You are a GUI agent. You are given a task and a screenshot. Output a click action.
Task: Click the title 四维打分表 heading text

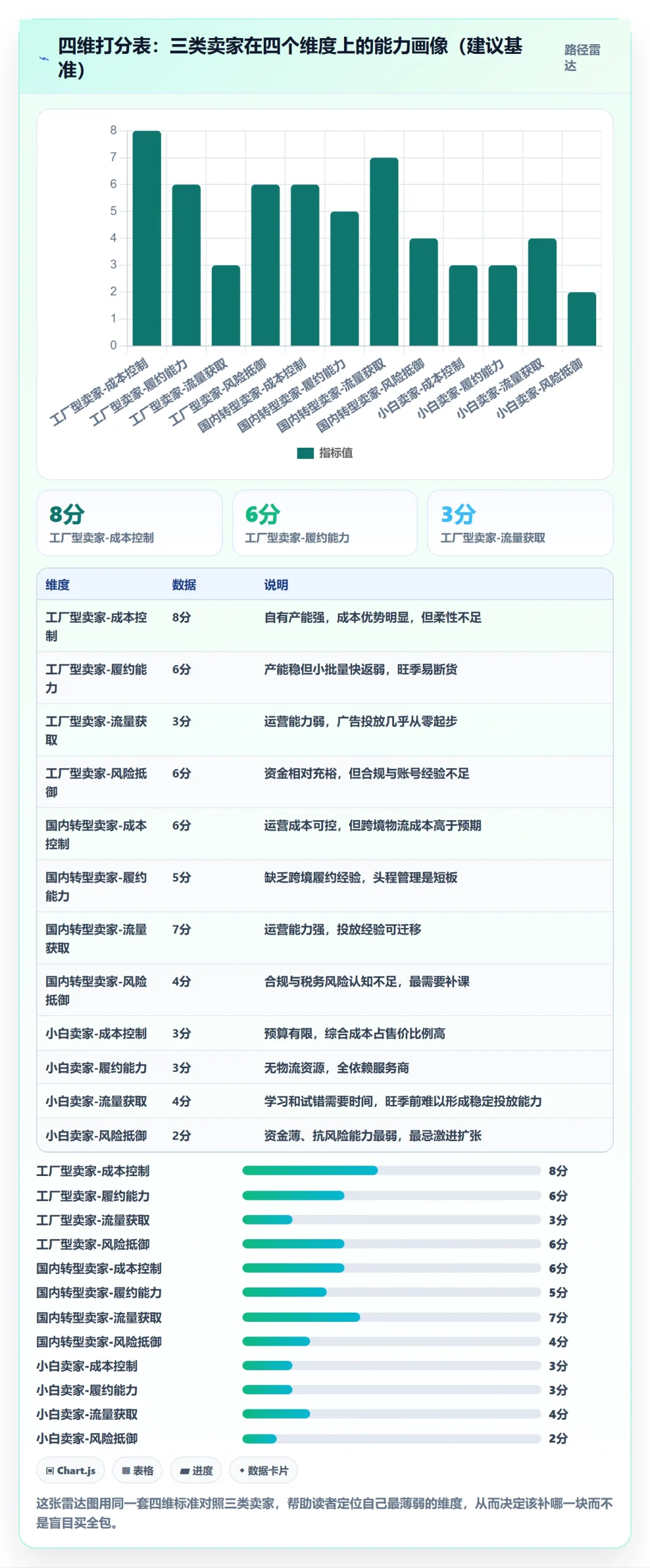coord(290,58)
